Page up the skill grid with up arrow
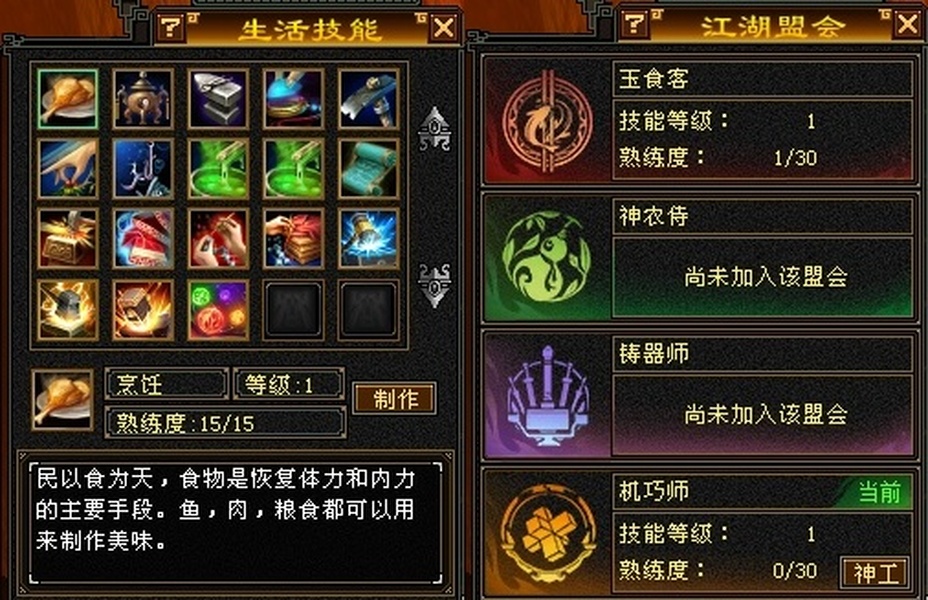Screen dimensions: 928x600 [x=434, y=129]
